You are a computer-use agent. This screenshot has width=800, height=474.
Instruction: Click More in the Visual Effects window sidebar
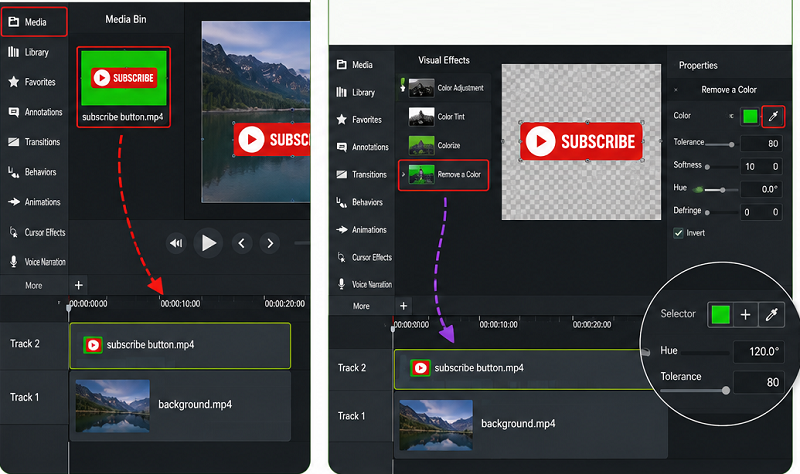click(361, 306)
